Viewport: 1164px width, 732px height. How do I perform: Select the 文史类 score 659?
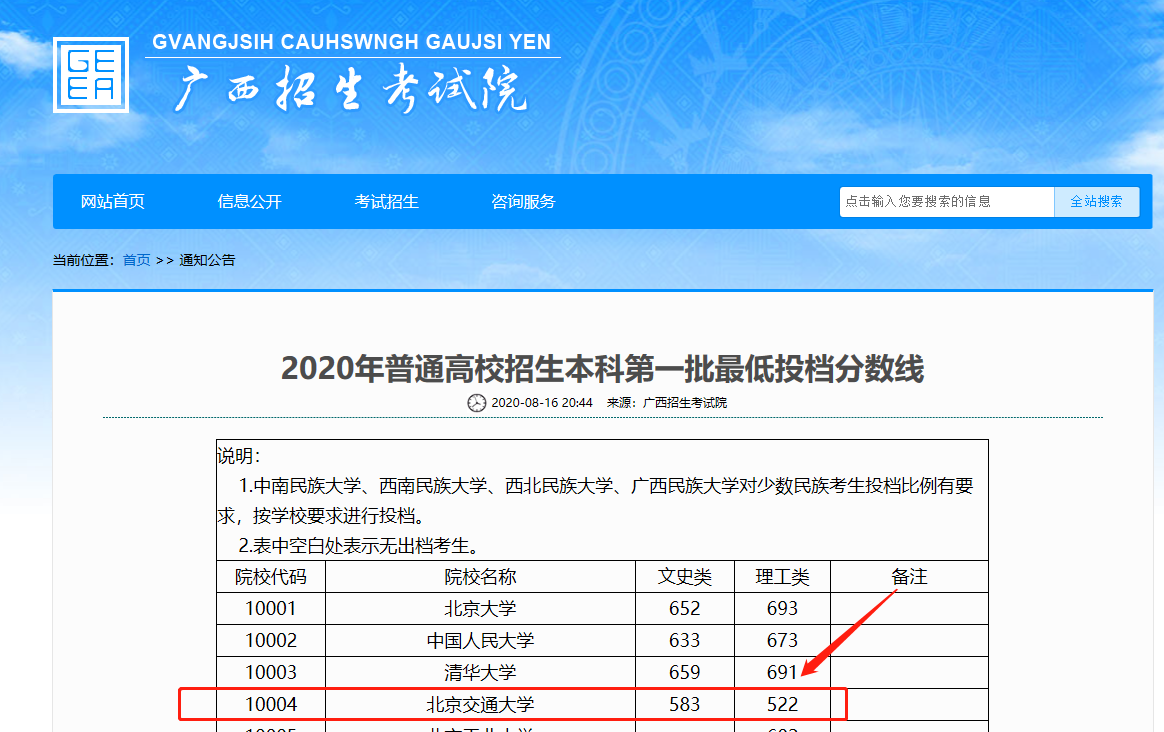point(684,673)
